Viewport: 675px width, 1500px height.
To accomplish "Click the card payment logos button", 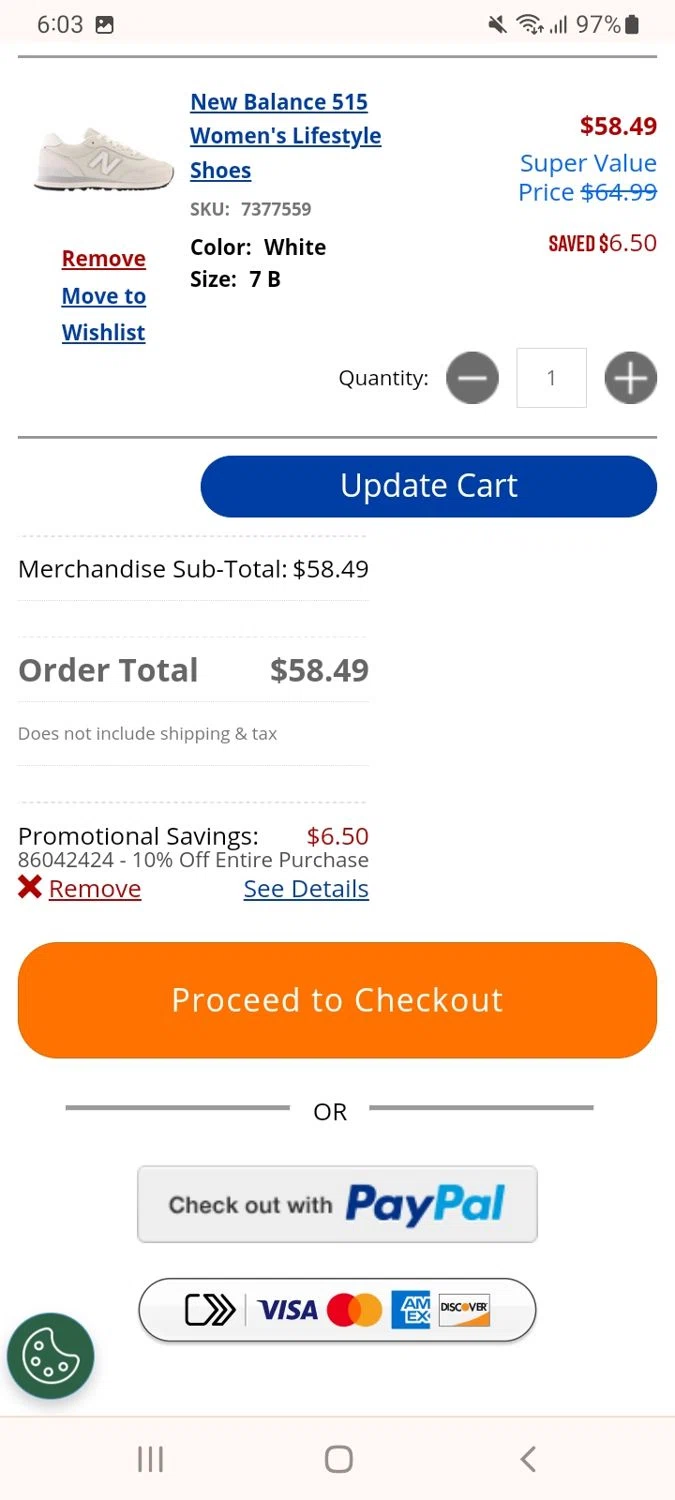I will pyautogui.click(x=337, y=1309).
